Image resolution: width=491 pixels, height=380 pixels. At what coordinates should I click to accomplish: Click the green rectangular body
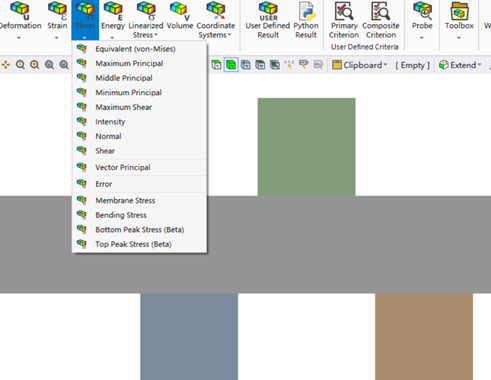306,147
